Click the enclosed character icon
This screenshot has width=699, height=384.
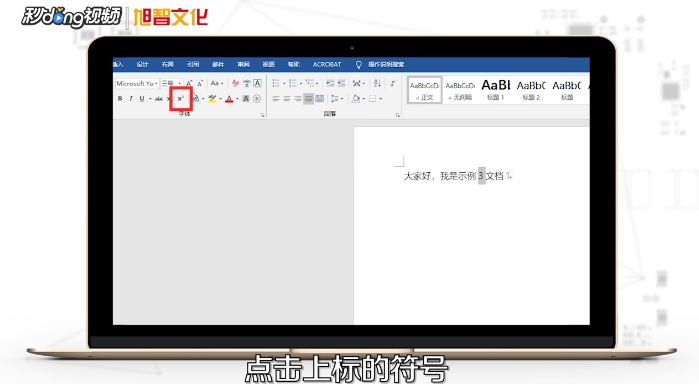(257, 99)
